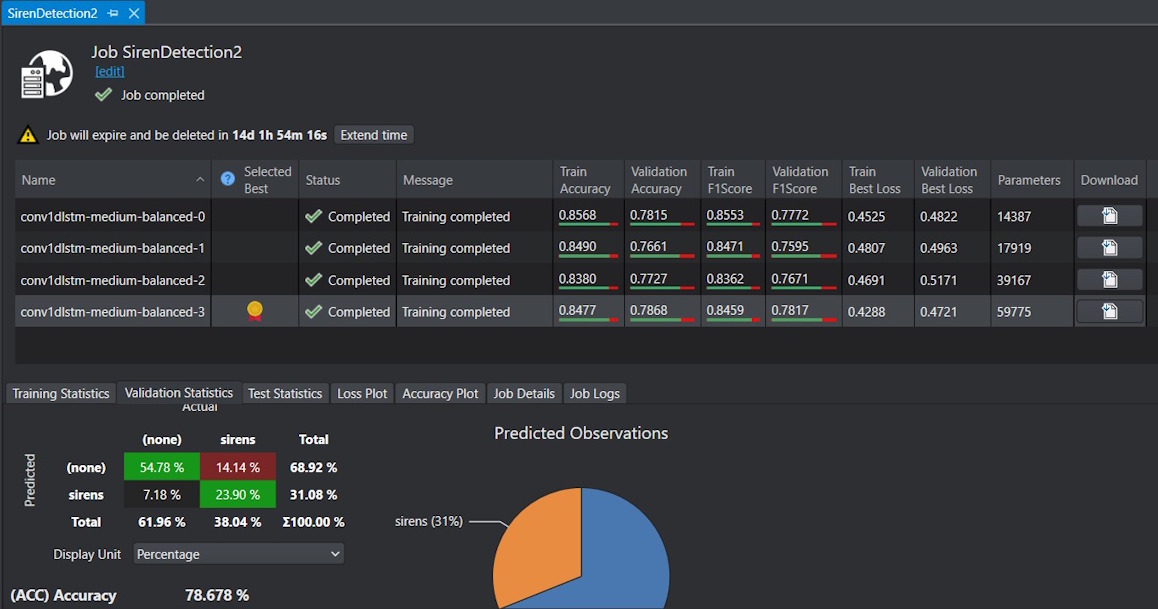Click the job server globe icon
Image resolution: width=1158 pixels, height=609 pixels.
tap(47, 75)
